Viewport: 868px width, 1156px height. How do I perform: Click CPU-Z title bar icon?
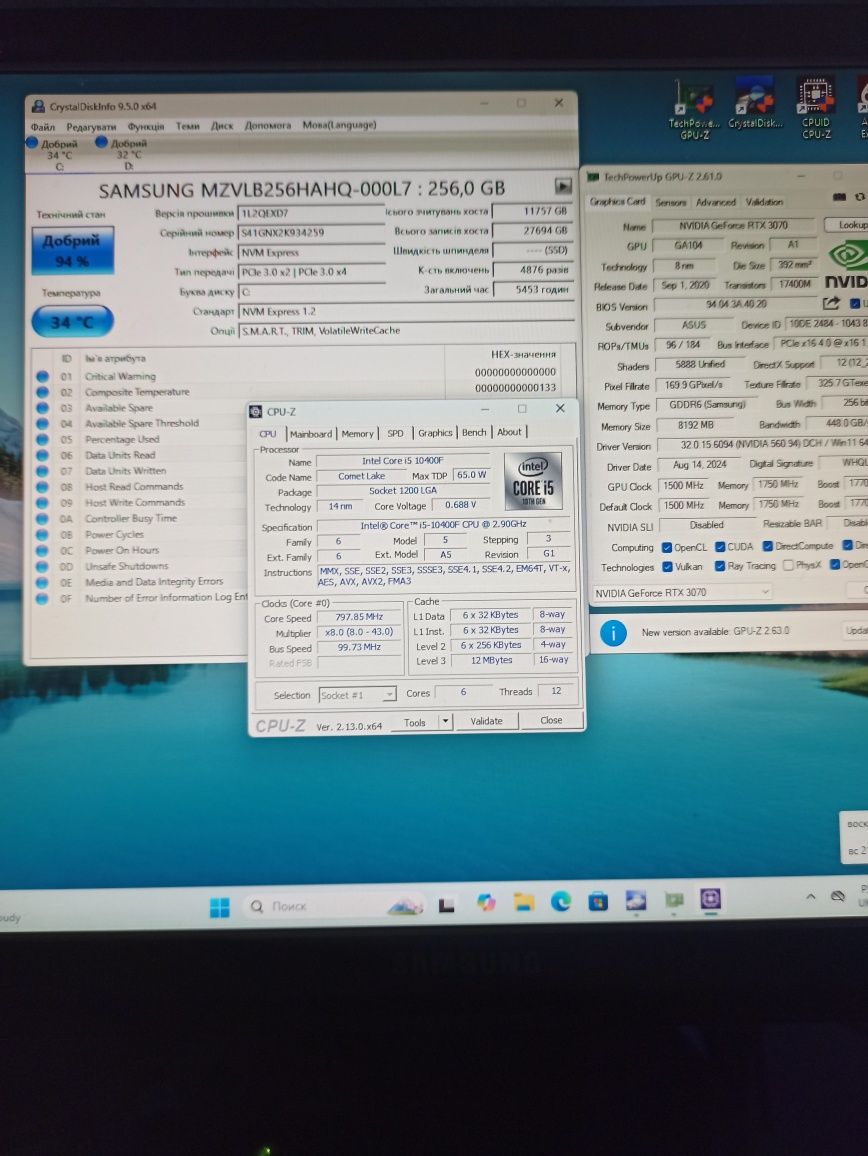pyautogui.click(x=256, y=411)
